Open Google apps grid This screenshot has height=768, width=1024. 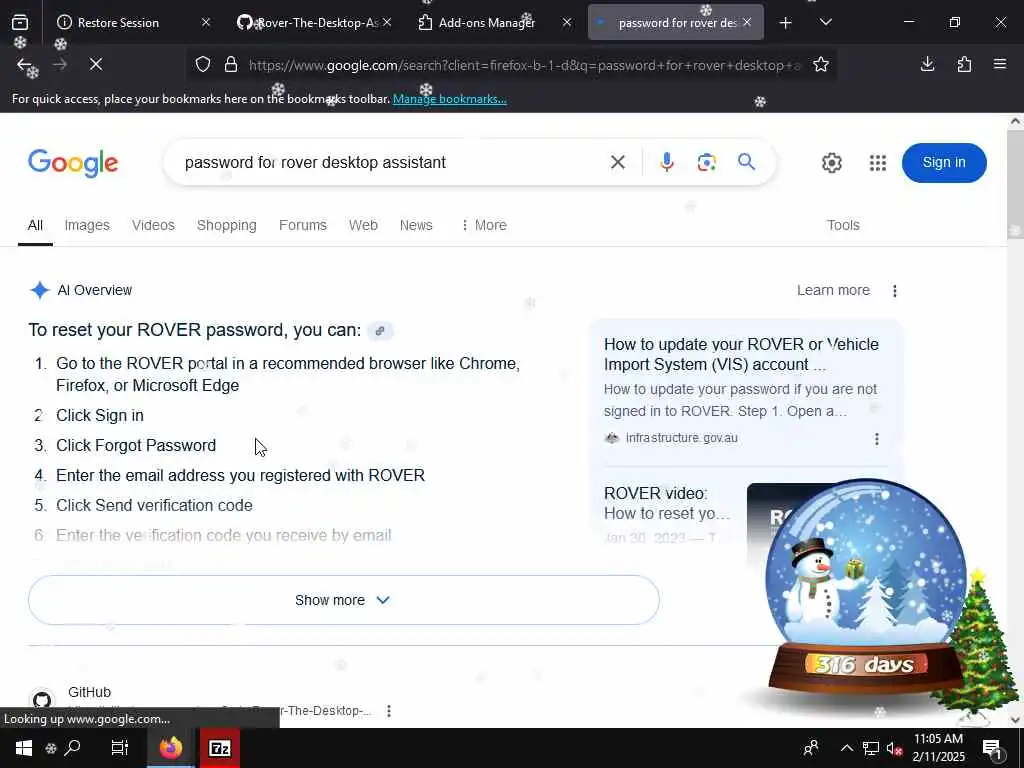pos(878,163)
